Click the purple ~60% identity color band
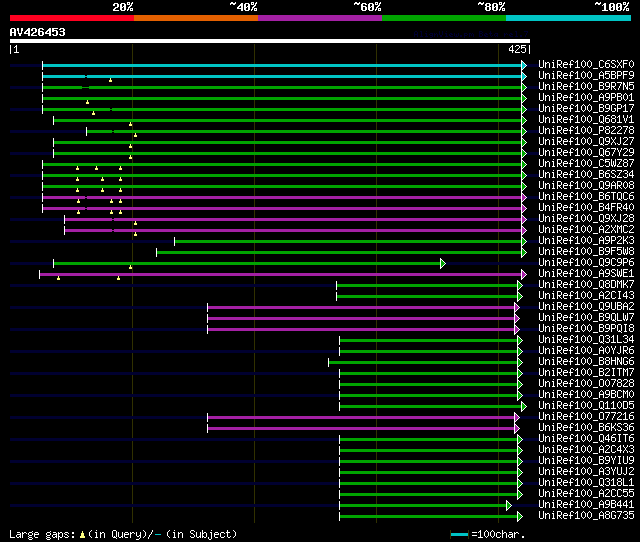640x542 pixels. click(320, 18)
